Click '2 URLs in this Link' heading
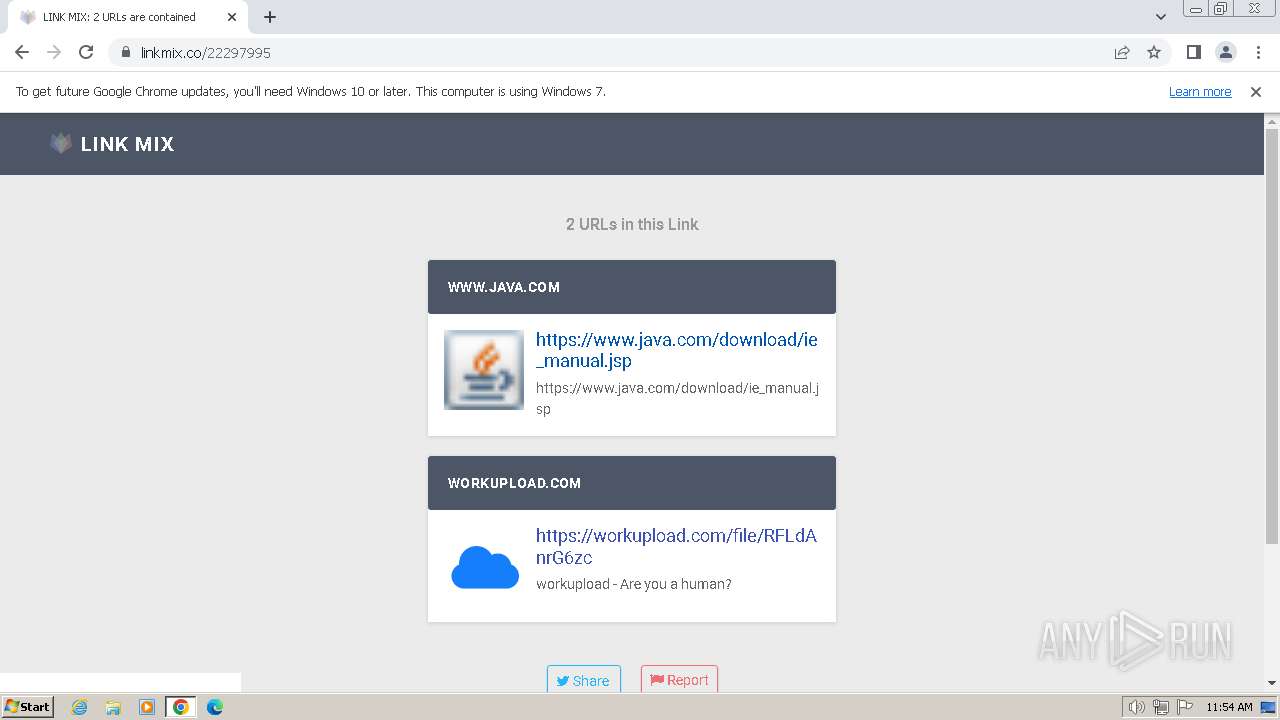Viewport: 1280px width, 720px height. coord(632,224)
